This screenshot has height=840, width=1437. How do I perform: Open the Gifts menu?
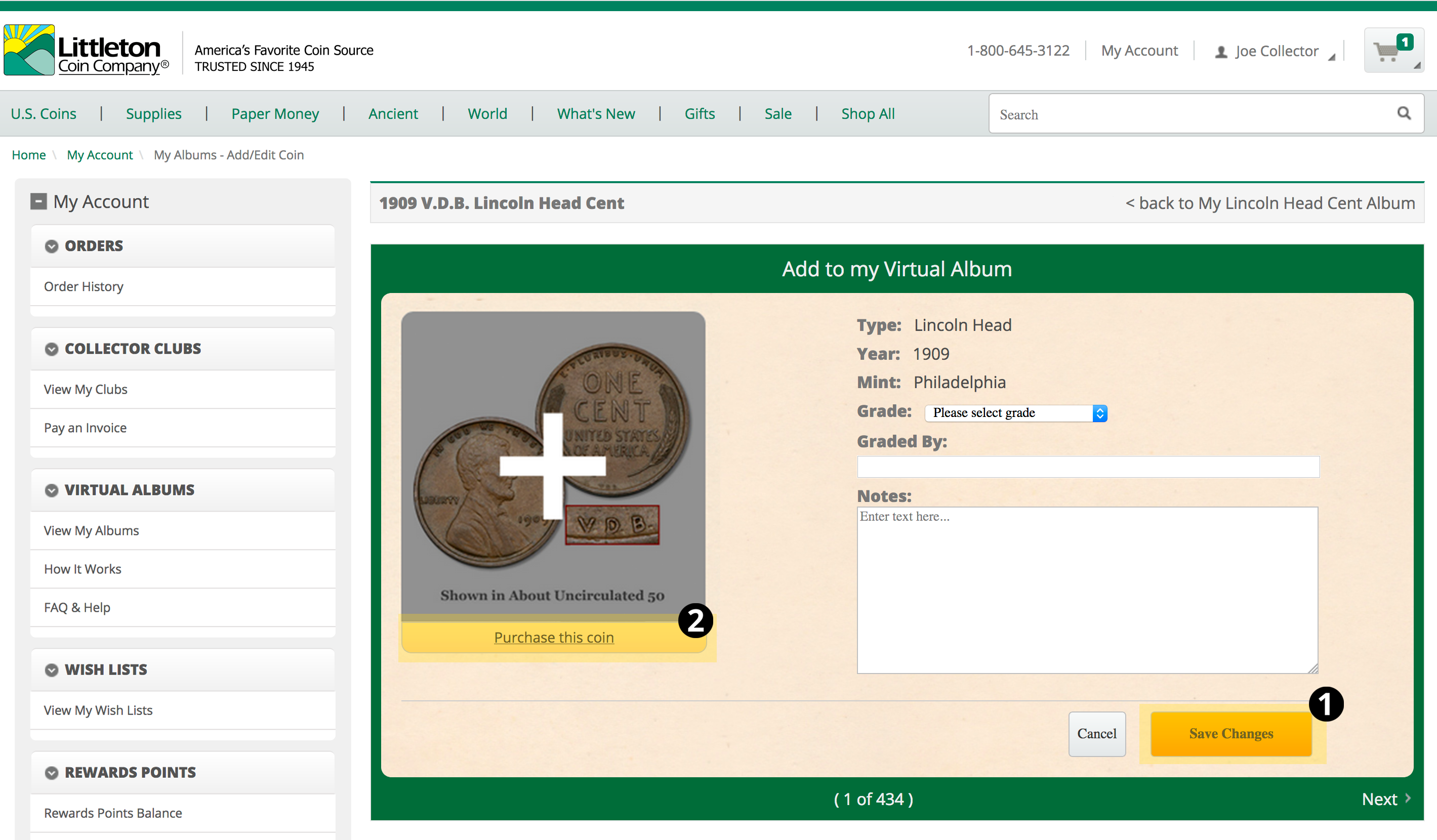click(699, 113)
